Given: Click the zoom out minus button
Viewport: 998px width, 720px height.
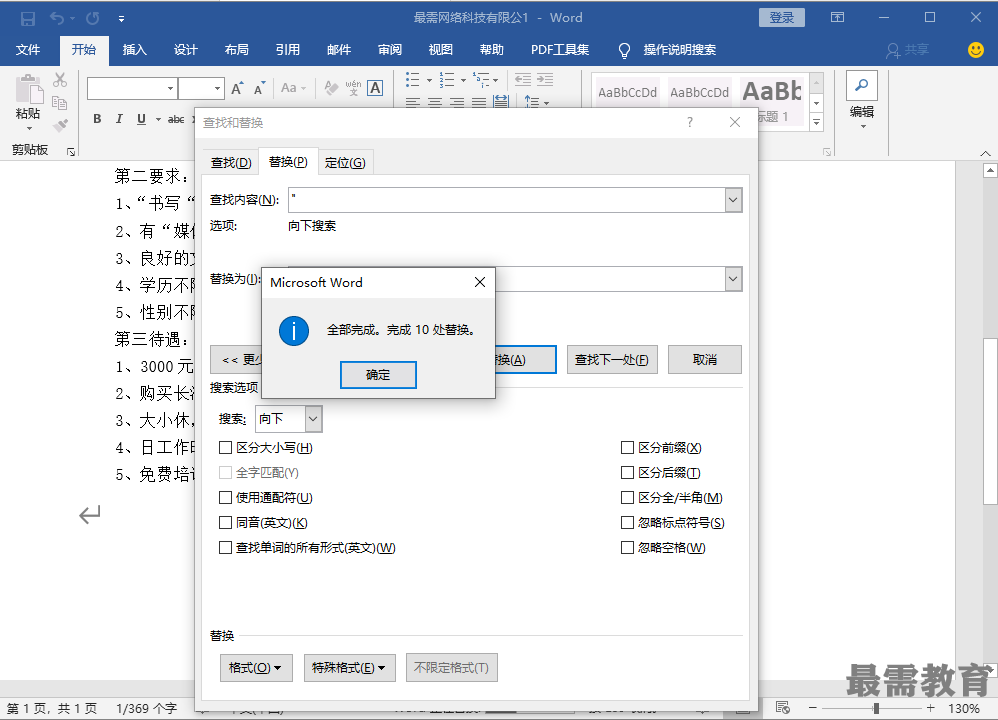Looking at the screenshot, I should click(813, 708).
